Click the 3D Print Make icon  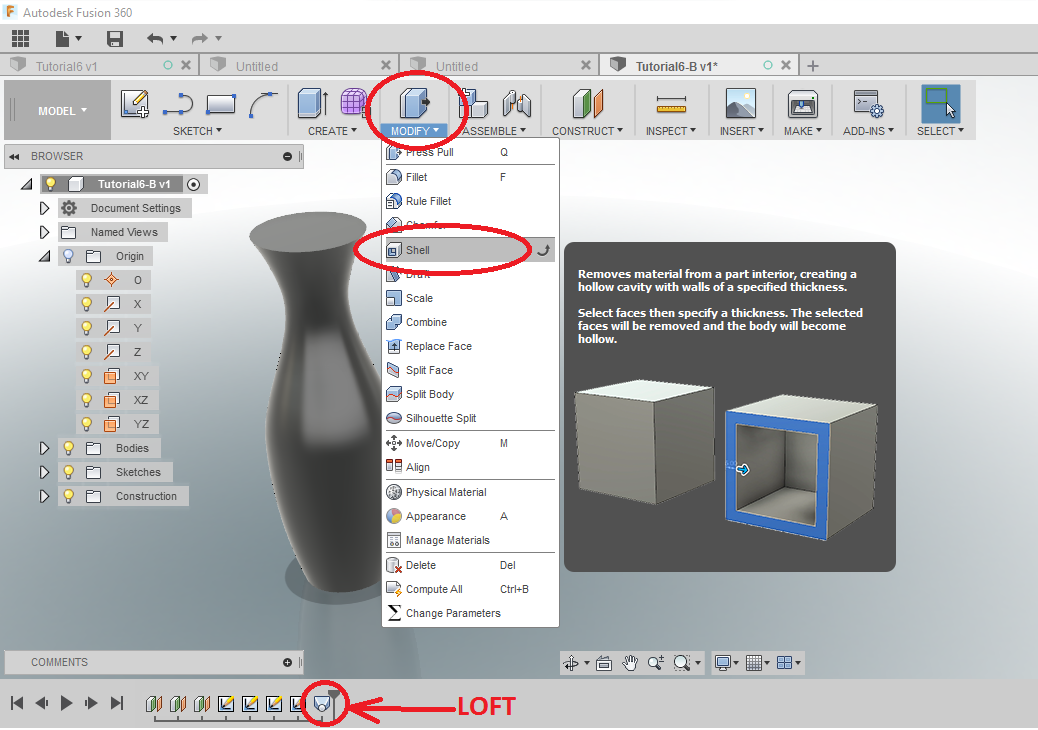coord(802,104)
